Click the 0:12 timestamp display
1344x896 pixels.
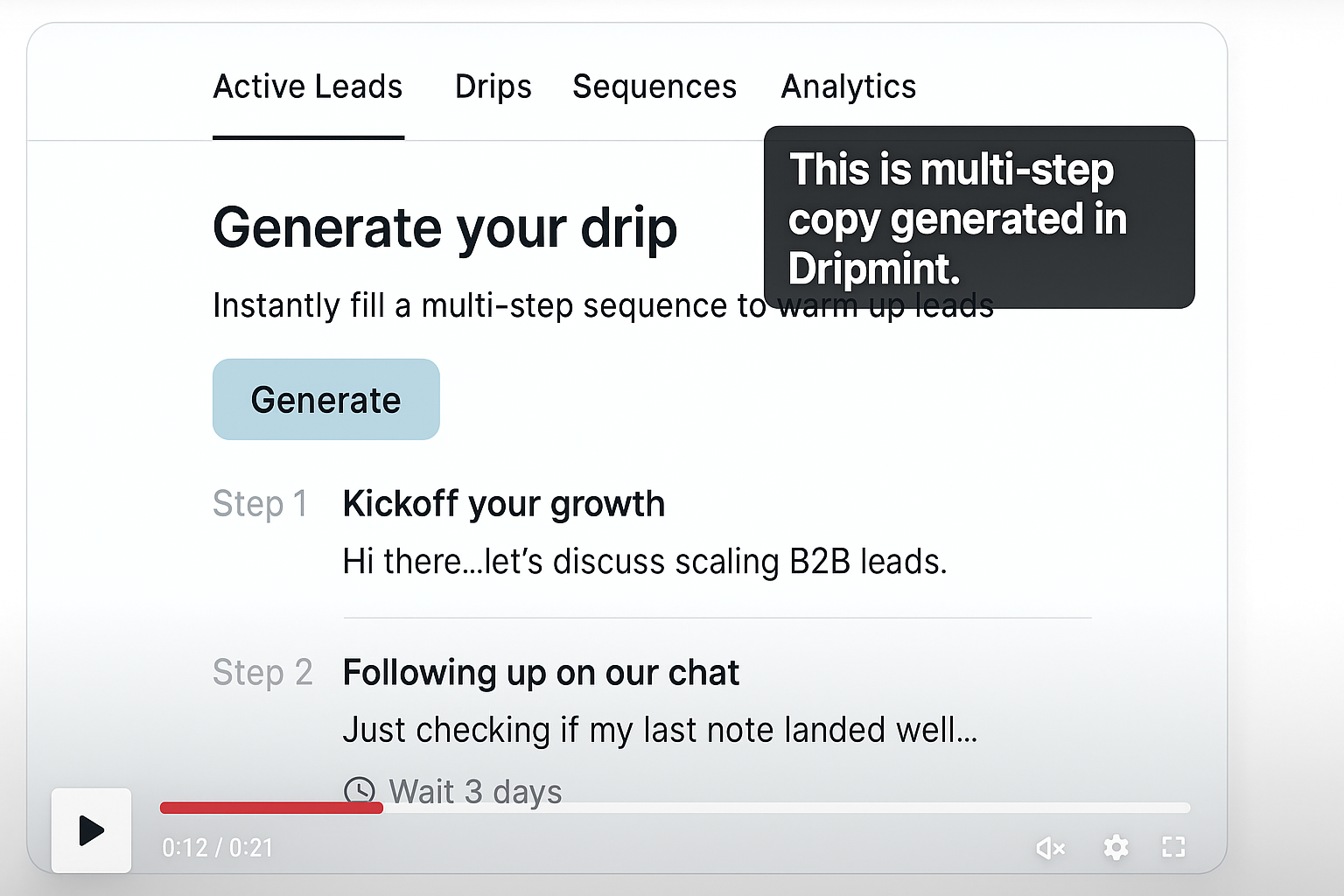click(x=216, y=847)
